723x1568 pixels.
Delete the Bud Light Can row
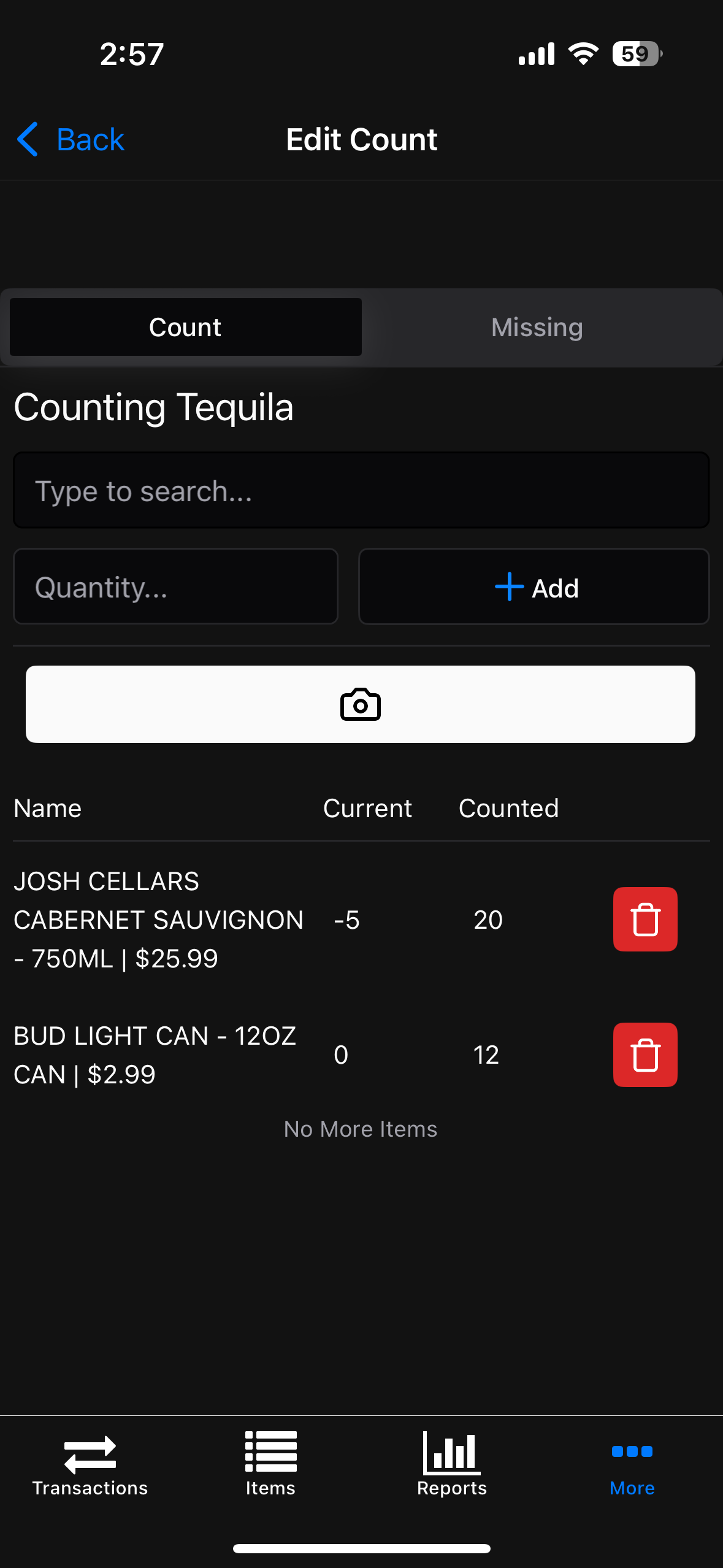click(x=645, y=1055)
